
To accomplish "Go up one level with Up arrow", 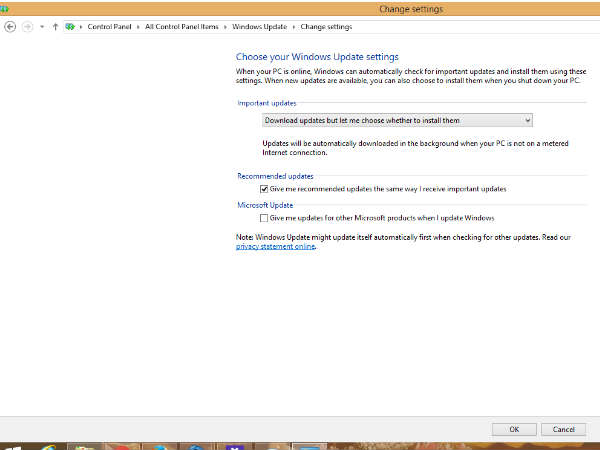I will click(55, 26).
